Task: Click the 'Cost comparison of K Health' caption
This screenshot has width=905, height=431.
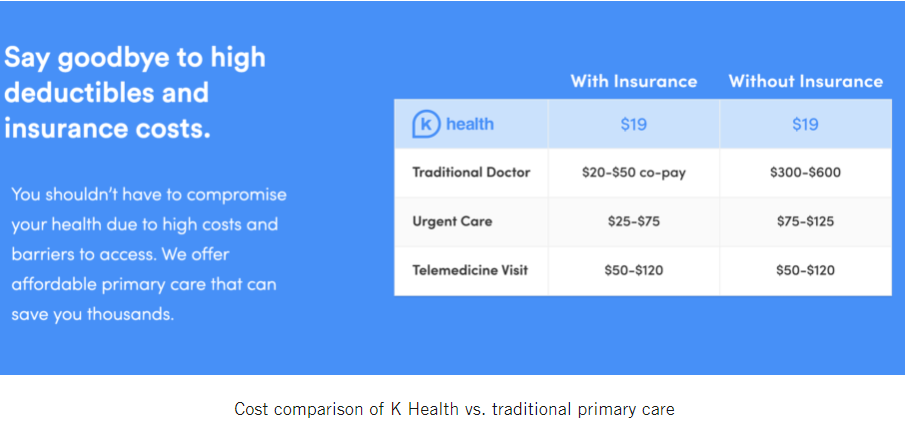Action: pyautogui.click(x=454, y=409)
